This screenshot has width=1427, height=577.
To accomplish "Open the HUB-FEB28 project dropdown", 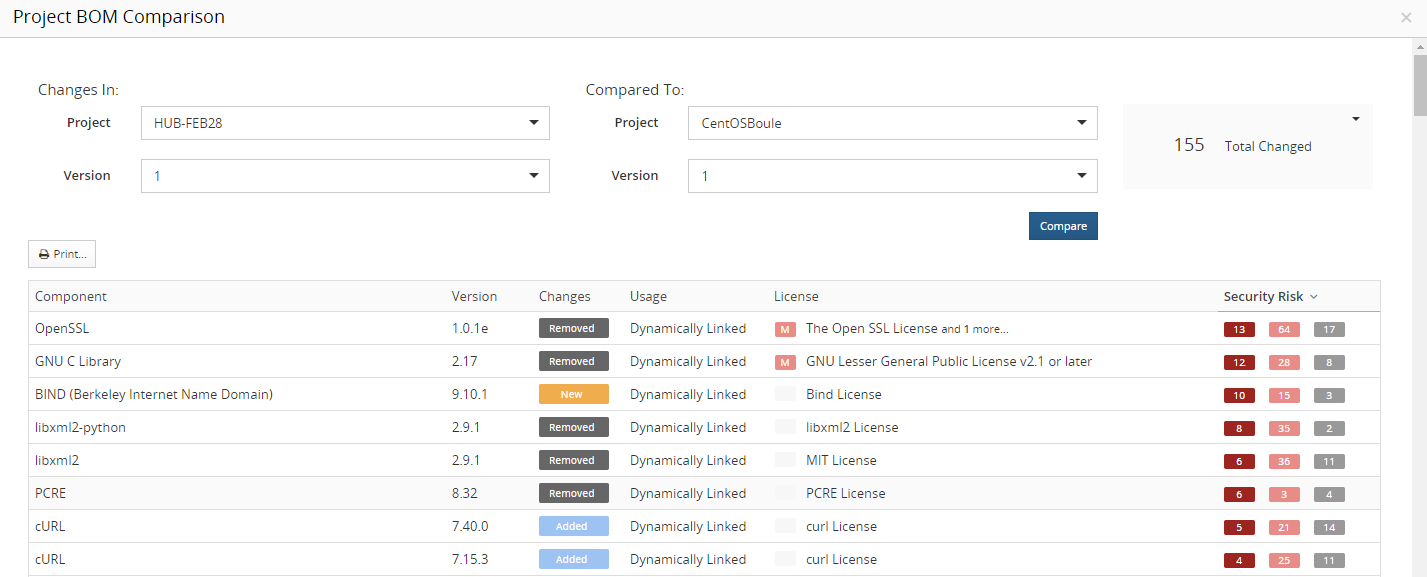I will coord(345,123).
